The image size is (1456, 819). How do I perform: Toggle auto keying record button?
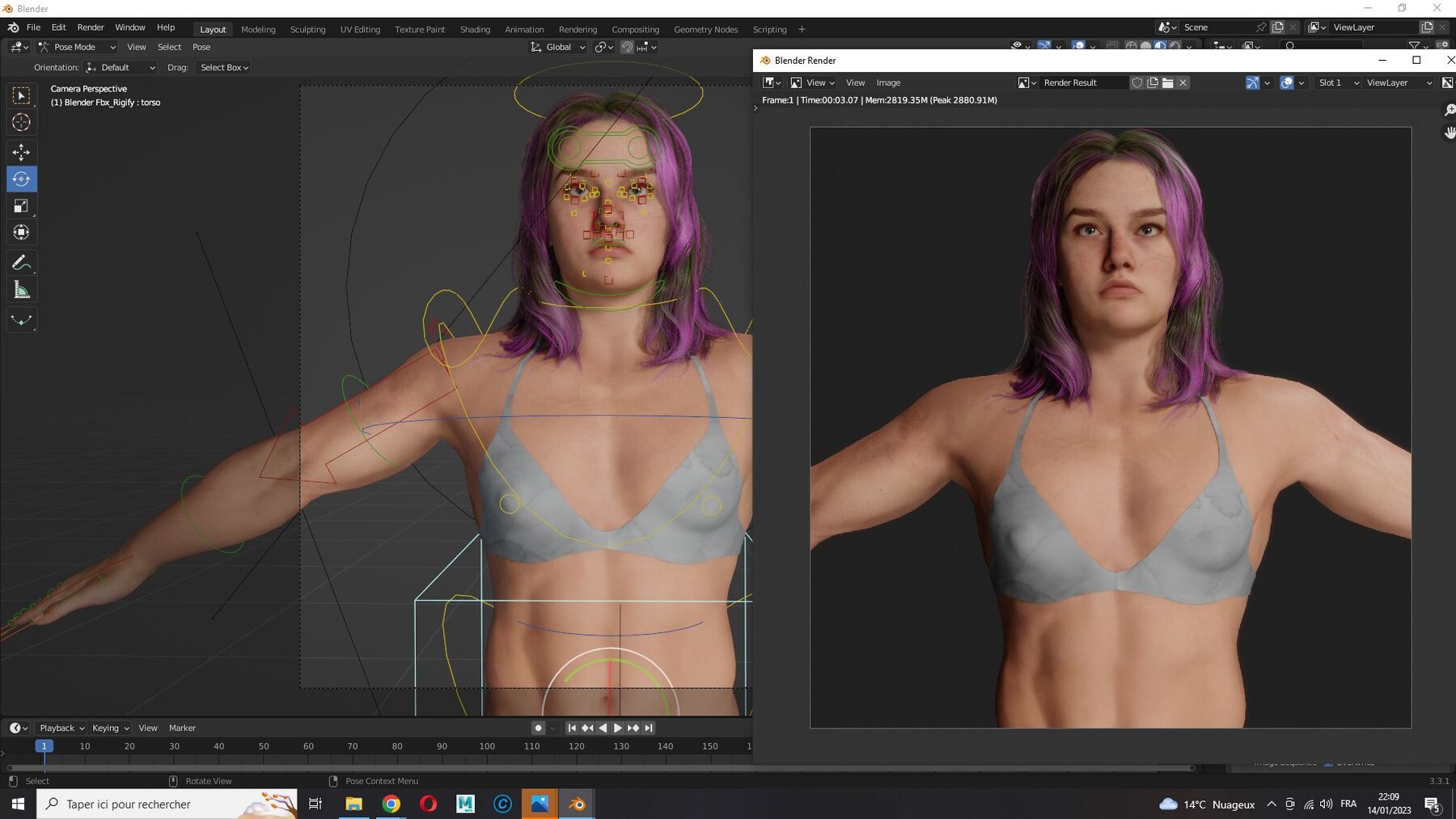pos(538,728)
